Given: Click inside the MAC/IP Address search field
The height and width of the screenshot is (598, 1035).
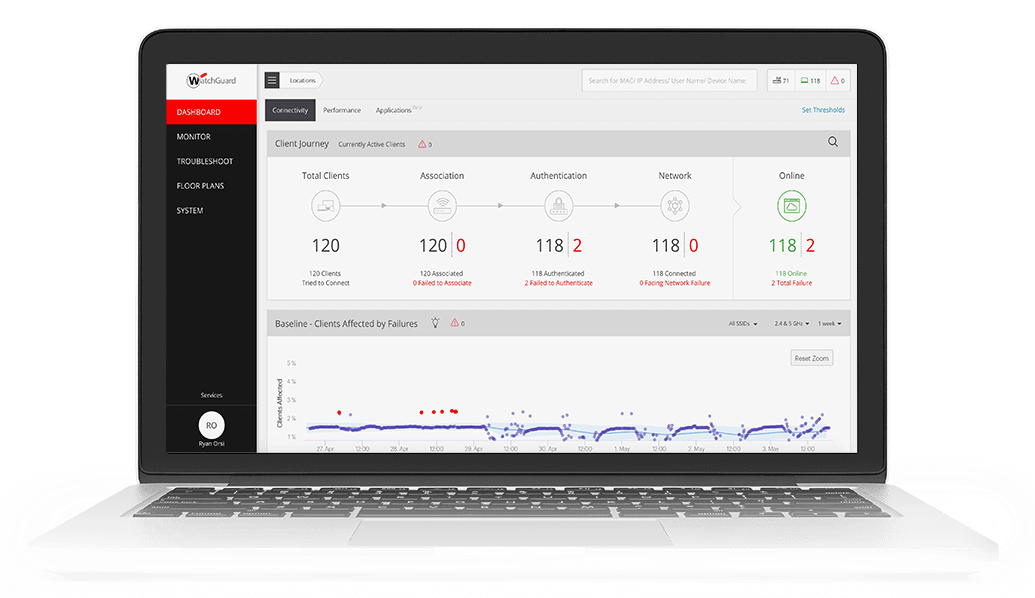Looking at the screenshot, I should (x=665, y=80).
